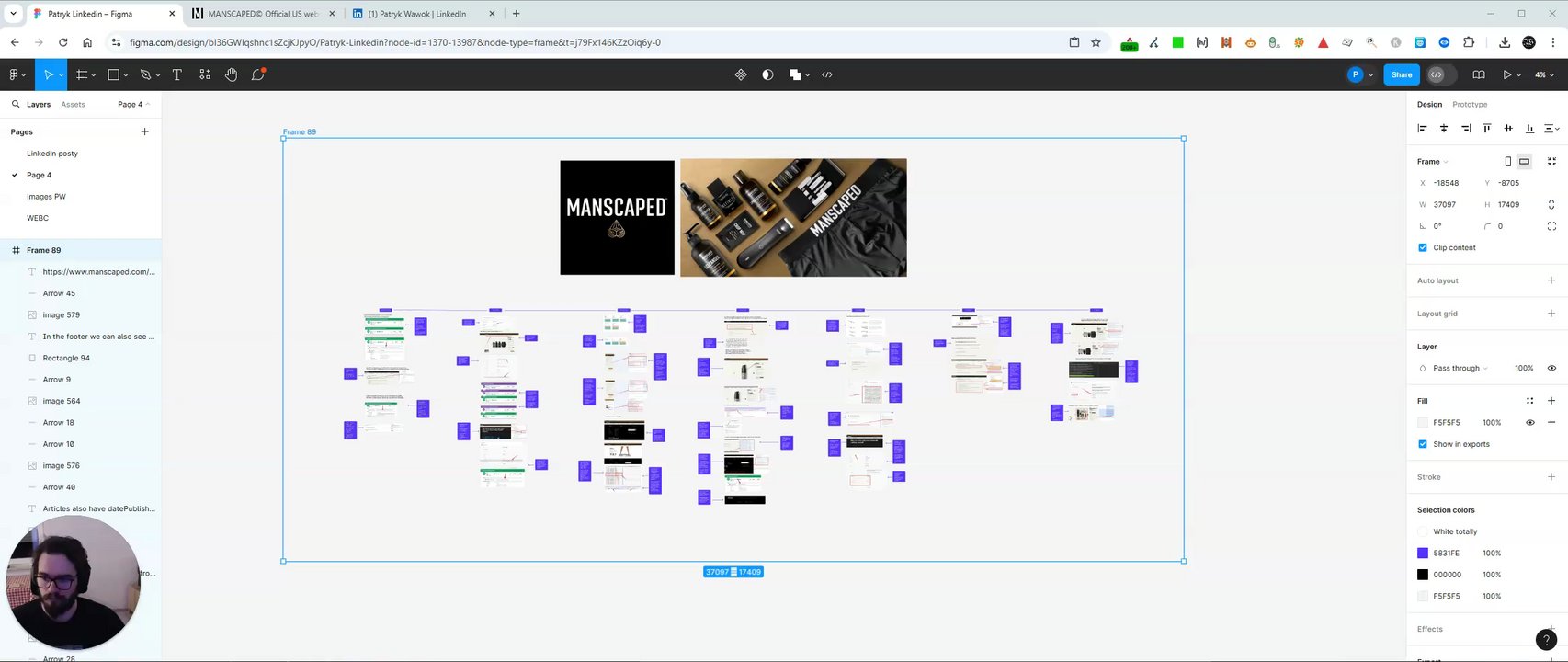Viewport: 1568px width, 662px height.
Task: Click the search icon in Layers panel
Action: 15,104
